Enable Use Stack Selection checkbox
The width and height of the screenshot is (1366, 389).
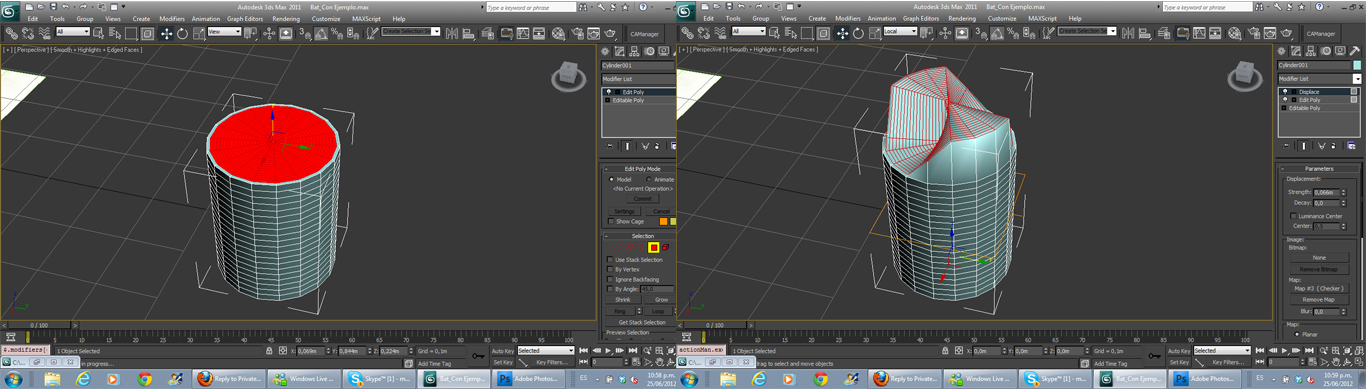[x=610, y=260]
